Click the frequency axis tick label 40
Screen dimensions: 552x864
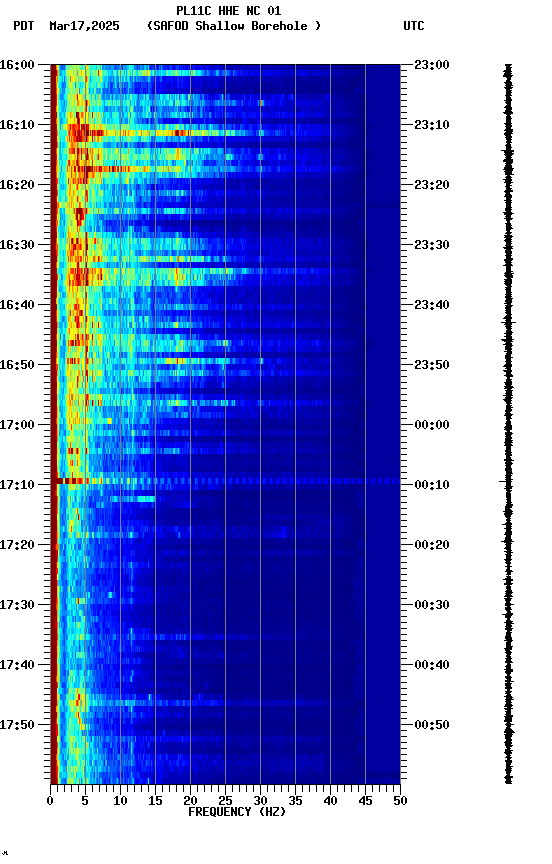pyautogui.click(x=331, y=801)
